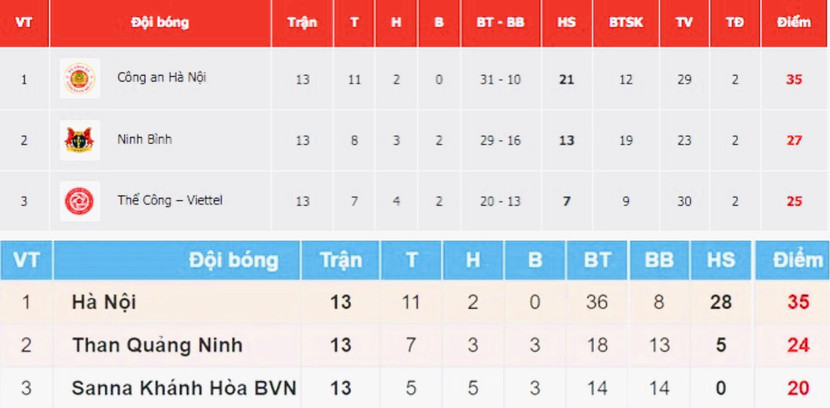The image size is (830, 408).
Task: Click Công an Hà Nội's 35 points value
Action: coord(794,79)
